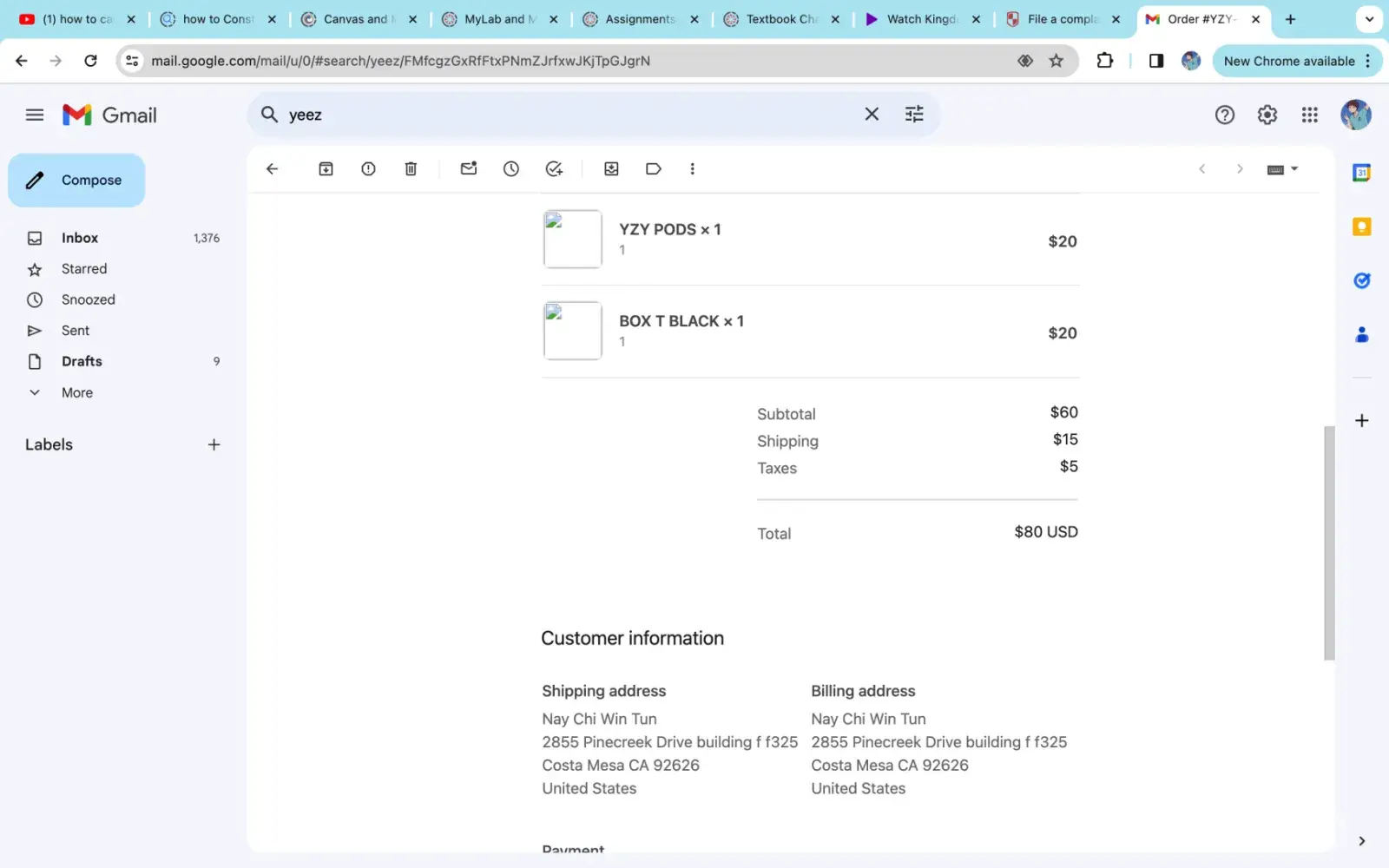Image resolution: width=1389 pixels, height=868 pixels.
Task: Report this email as spam
Action: click(x=368, y=169)
